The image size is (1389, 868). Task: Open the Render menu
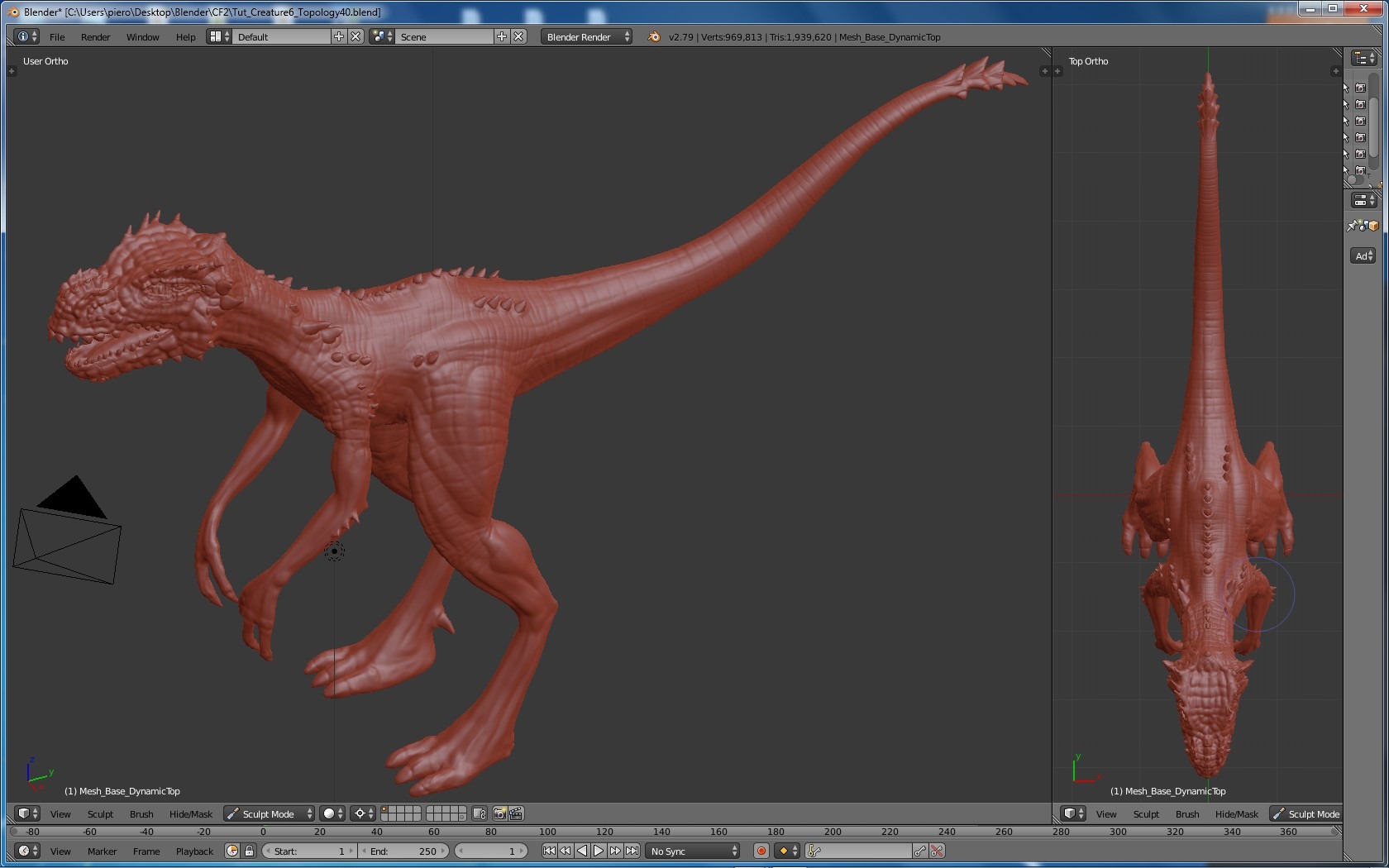tap(96, 37)
